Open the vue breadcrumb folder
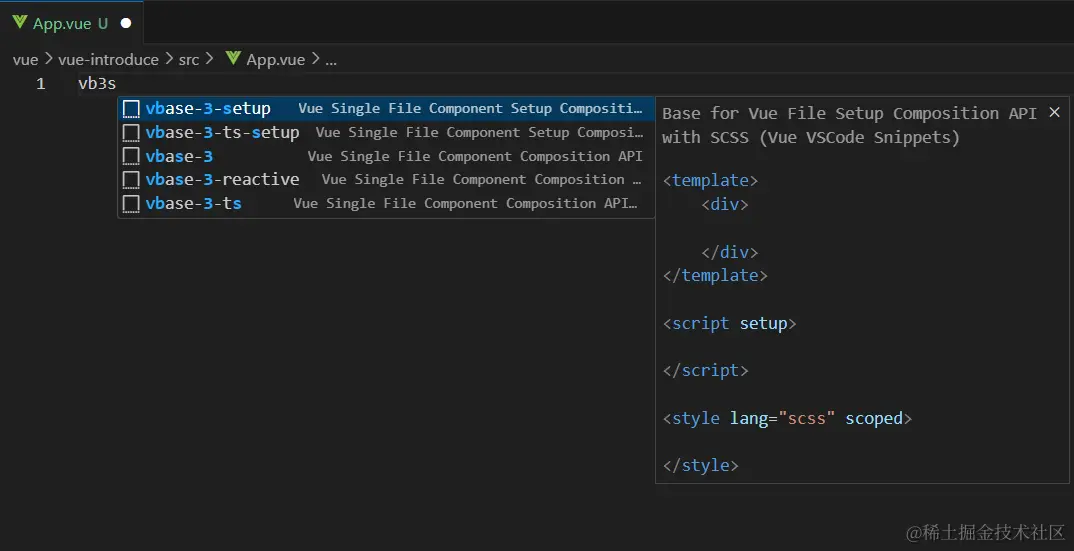The image size is (1074, 551). [x=25, y=60]
